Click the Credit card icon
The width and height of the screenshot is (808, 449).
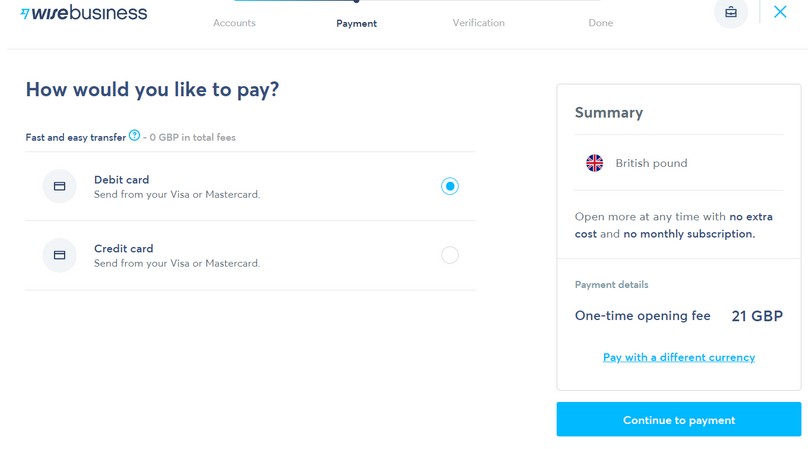tap(60, 255)
